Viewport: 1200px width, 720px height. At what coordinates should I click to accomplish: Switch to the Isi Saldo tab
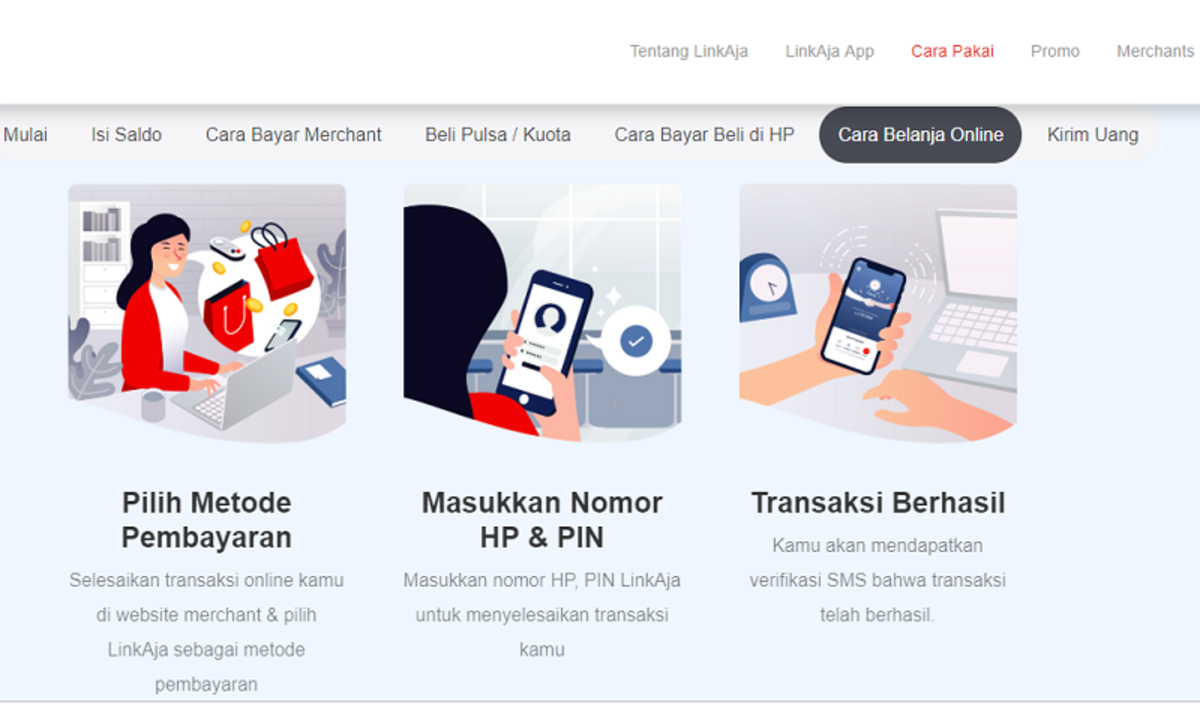point(126,134)
